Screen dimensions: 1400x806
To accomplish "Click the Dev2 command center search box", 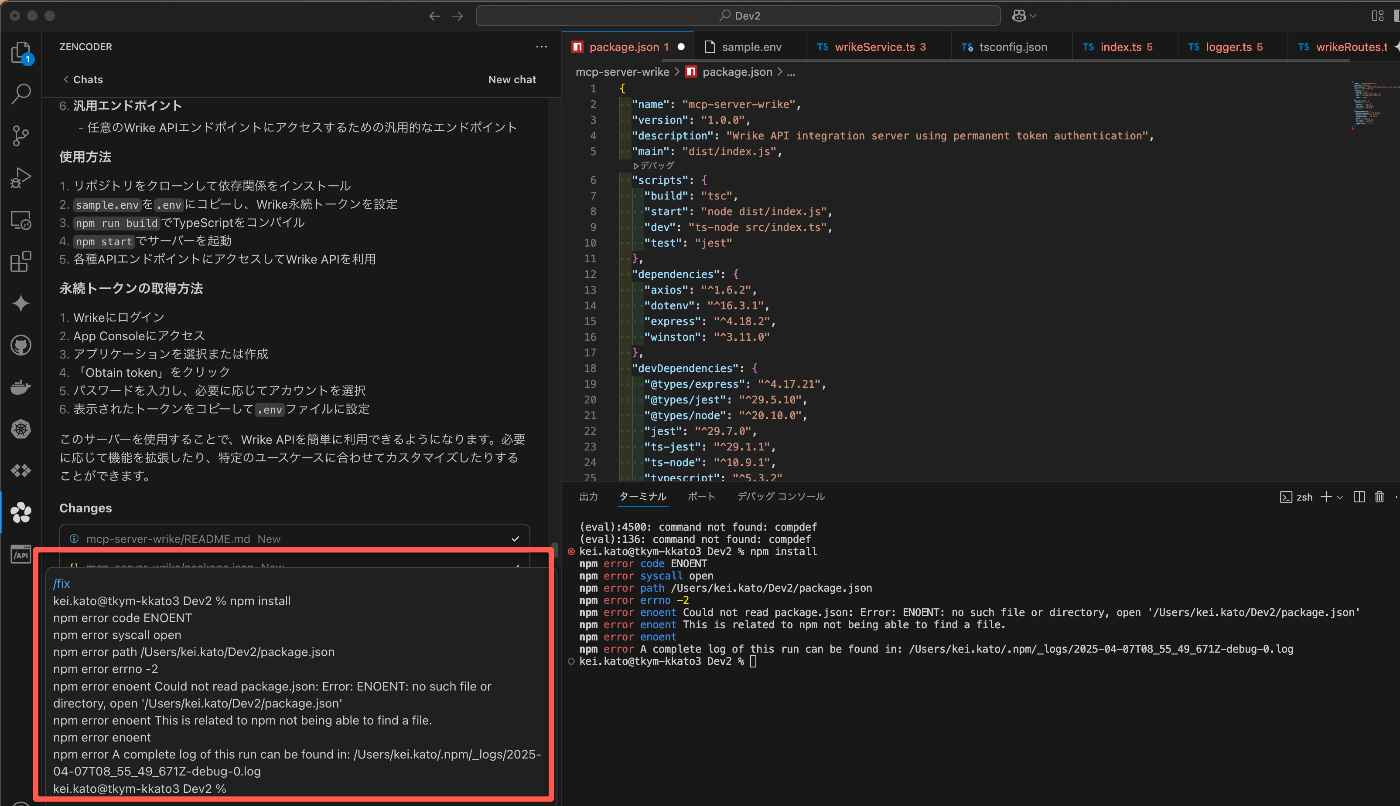I will pyautogui.click(x=738, y=16).
